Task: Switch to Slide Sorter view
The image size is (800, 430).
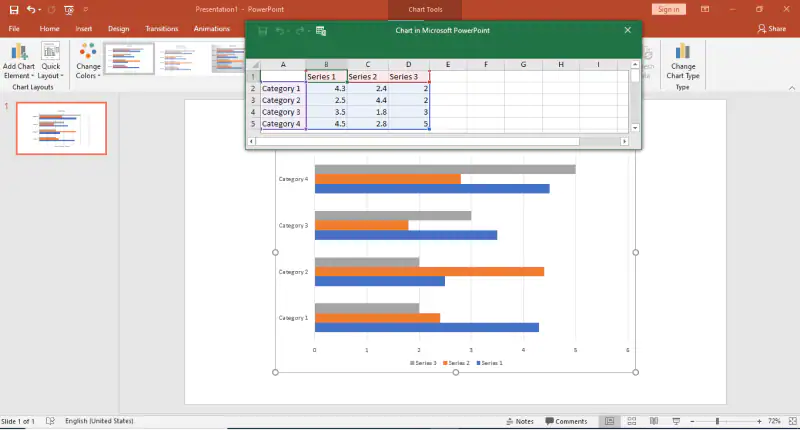Action: (632, 421)
